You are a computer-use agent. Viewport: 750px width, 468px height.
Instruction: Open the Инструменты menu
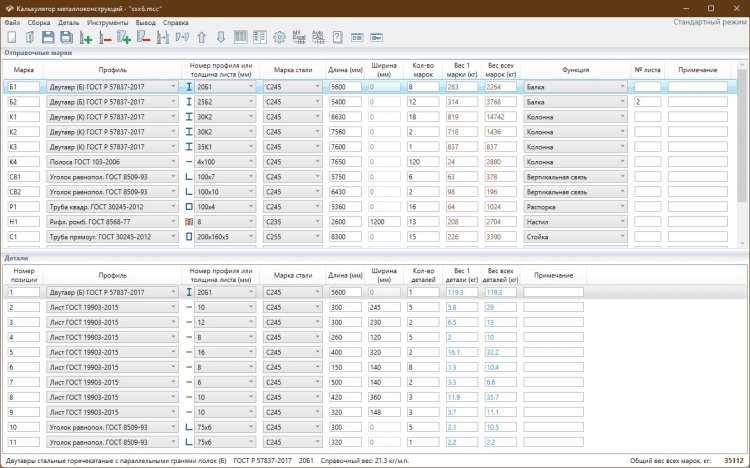(107, 20)
